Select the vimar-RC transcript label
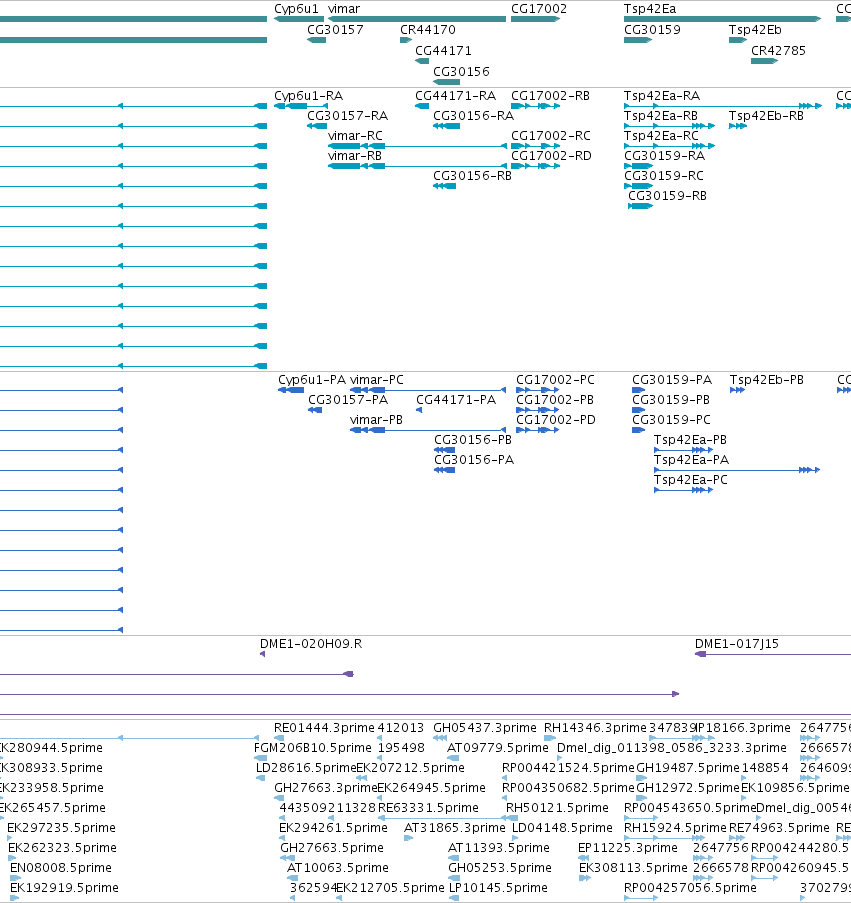This screenshot has width=851, height=903. point(355,136)
